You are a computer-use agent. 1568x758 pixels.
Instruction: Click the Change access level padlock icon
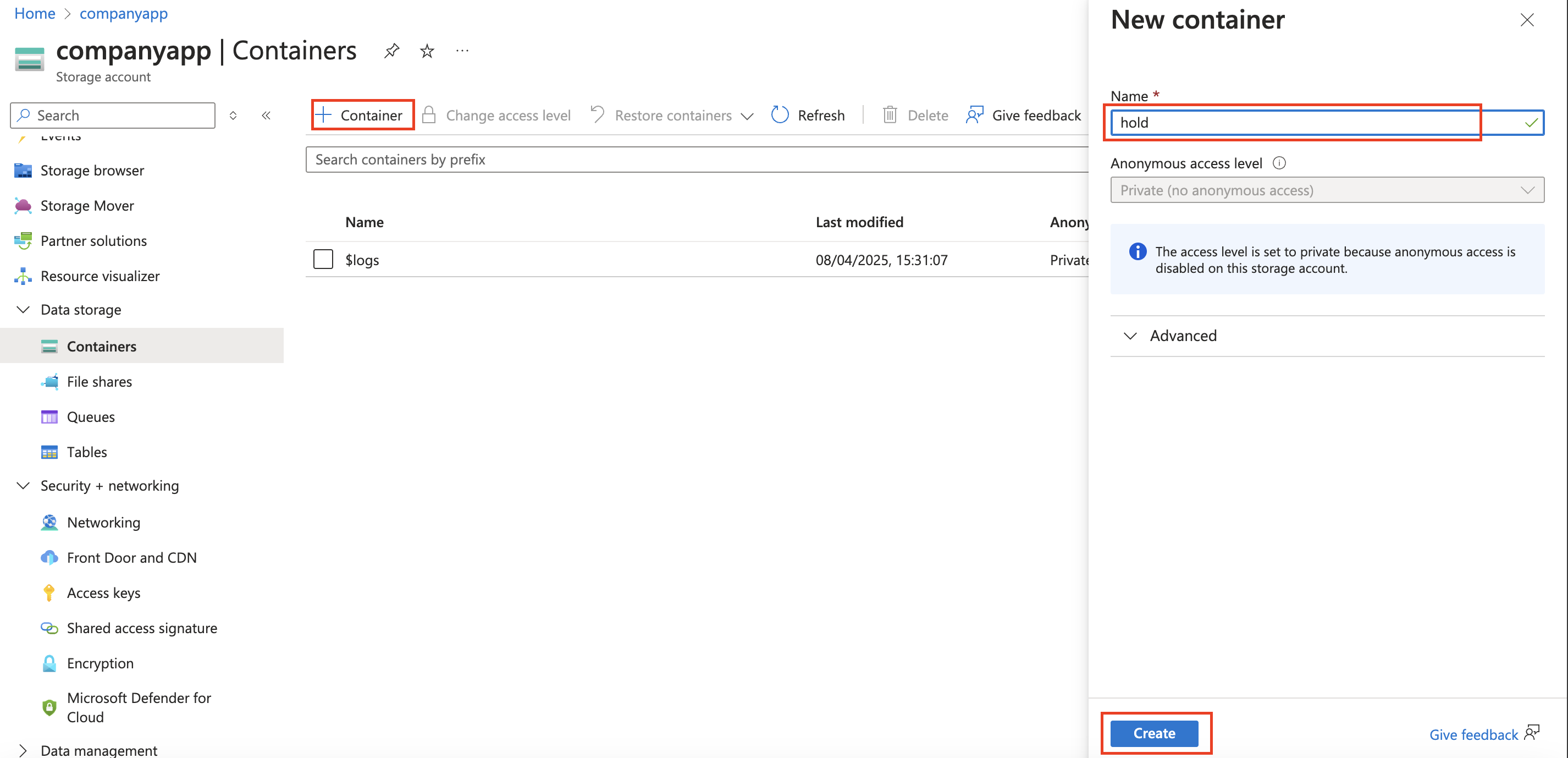428,115
